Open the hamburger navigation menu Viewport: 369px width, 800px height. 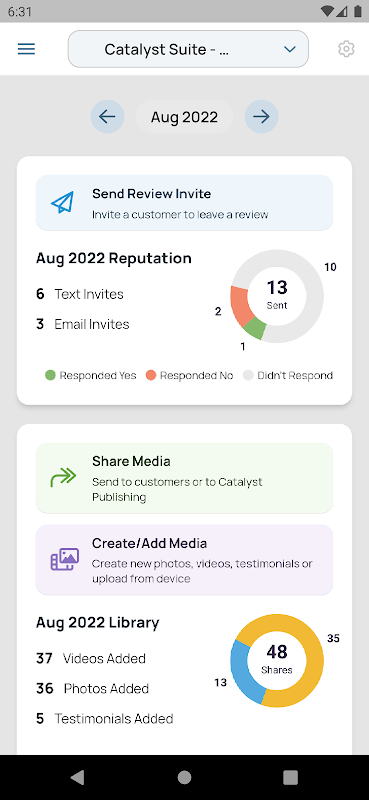coord(27,49)
